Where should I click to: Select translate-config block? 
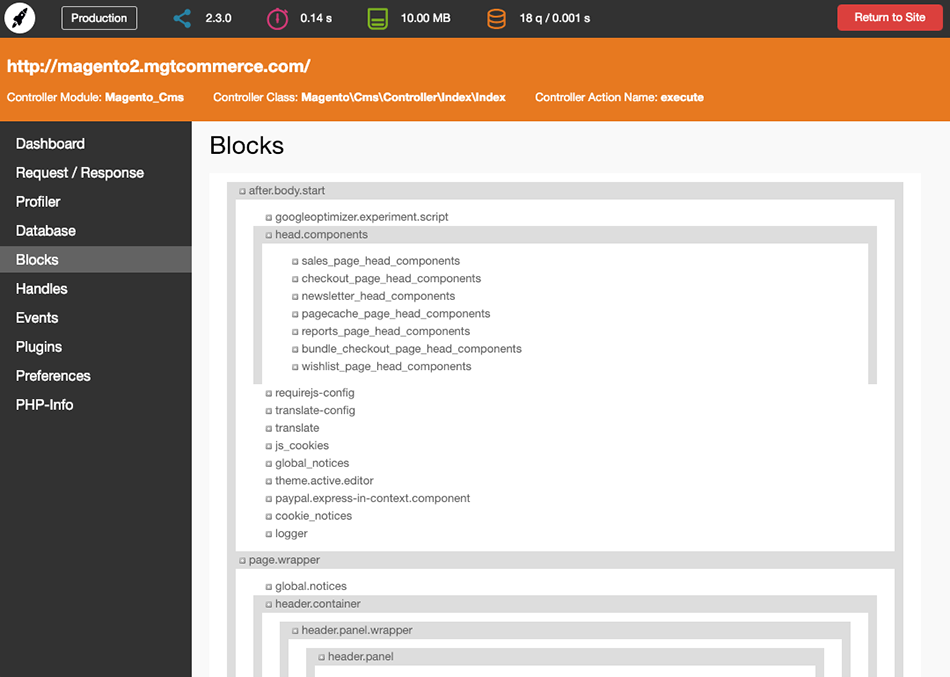[315, 410]
